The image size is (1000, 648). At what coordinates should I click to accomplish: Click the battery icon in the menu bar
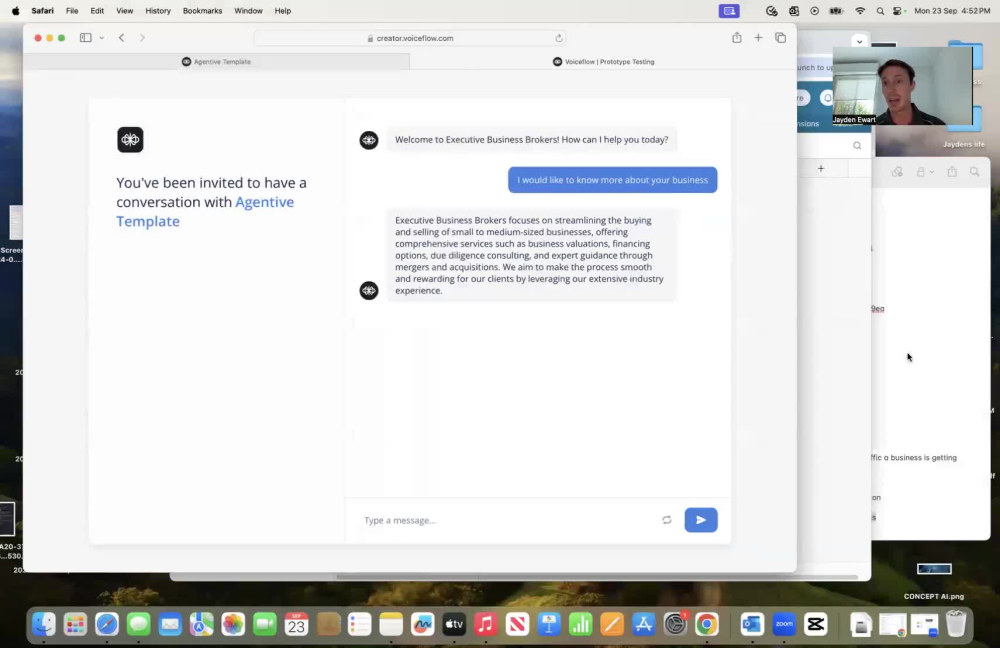[x=836, y=11]
